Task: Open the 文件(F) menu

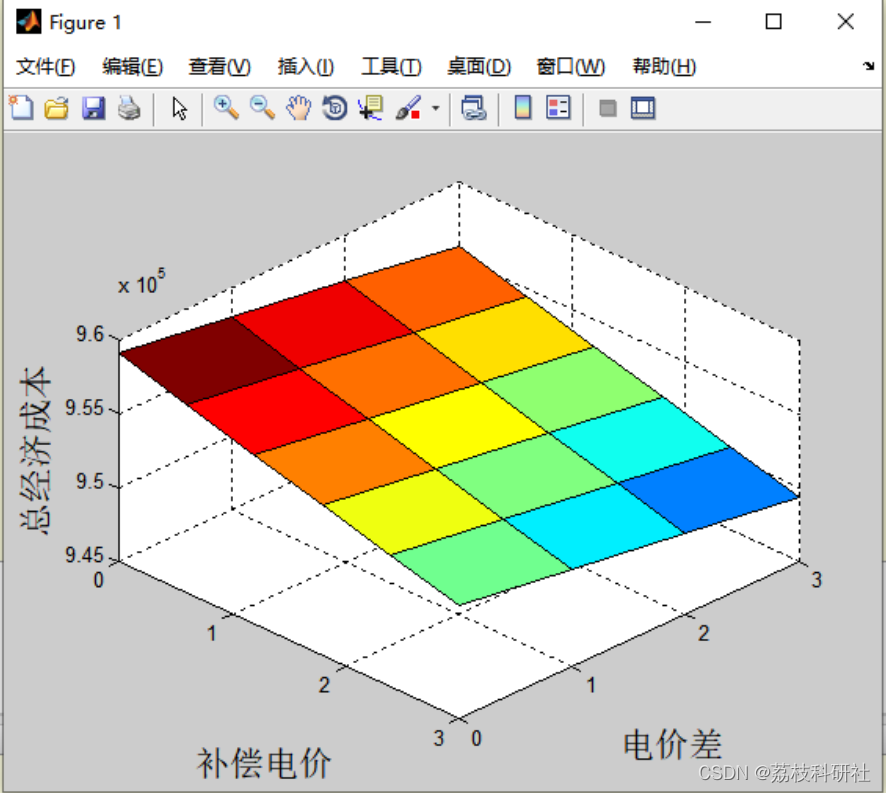Action: (45, 67)
